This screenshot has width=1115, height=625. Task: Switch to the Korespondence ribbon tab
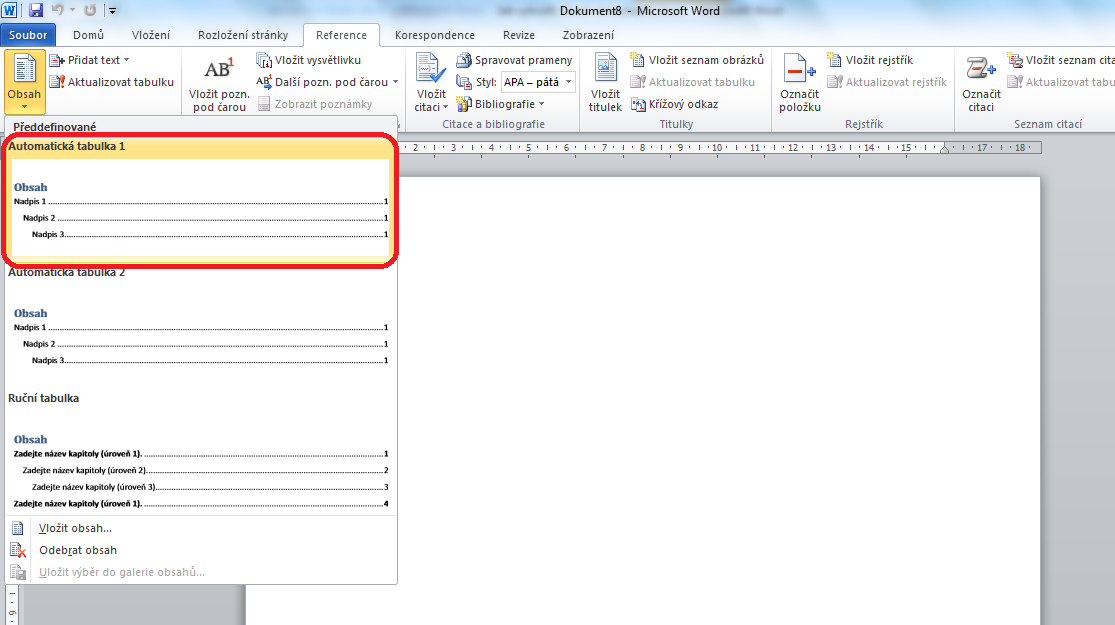(x=434, y=34)
